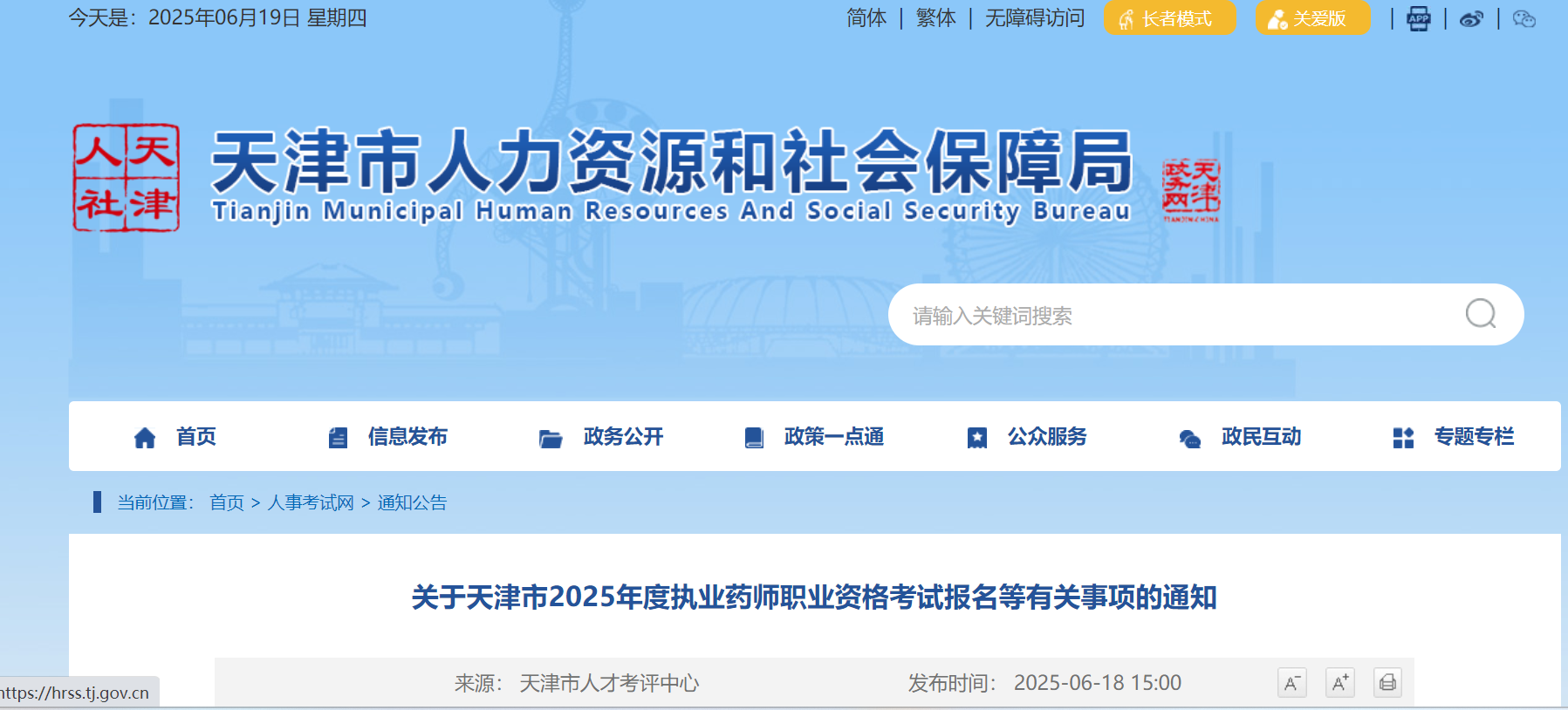This screenshot has width=1568, height=710.
Task: Switch to 繁体 traditional Chinese
Action: tap(935, 18)
